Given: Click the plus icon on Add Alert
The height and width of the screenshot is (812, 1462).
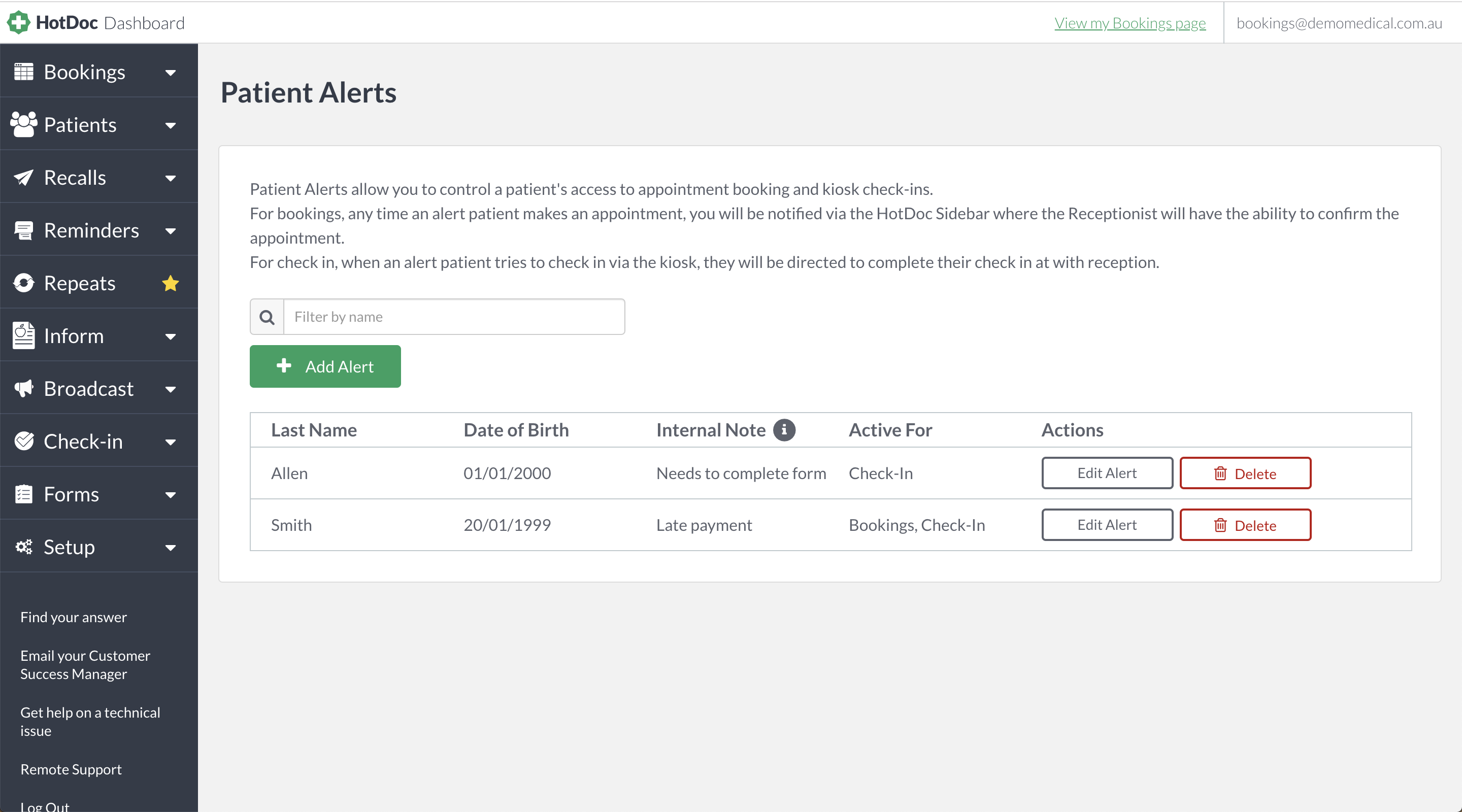Looking at the screenshot, I should pyautogui.click(x=284, y=365).
